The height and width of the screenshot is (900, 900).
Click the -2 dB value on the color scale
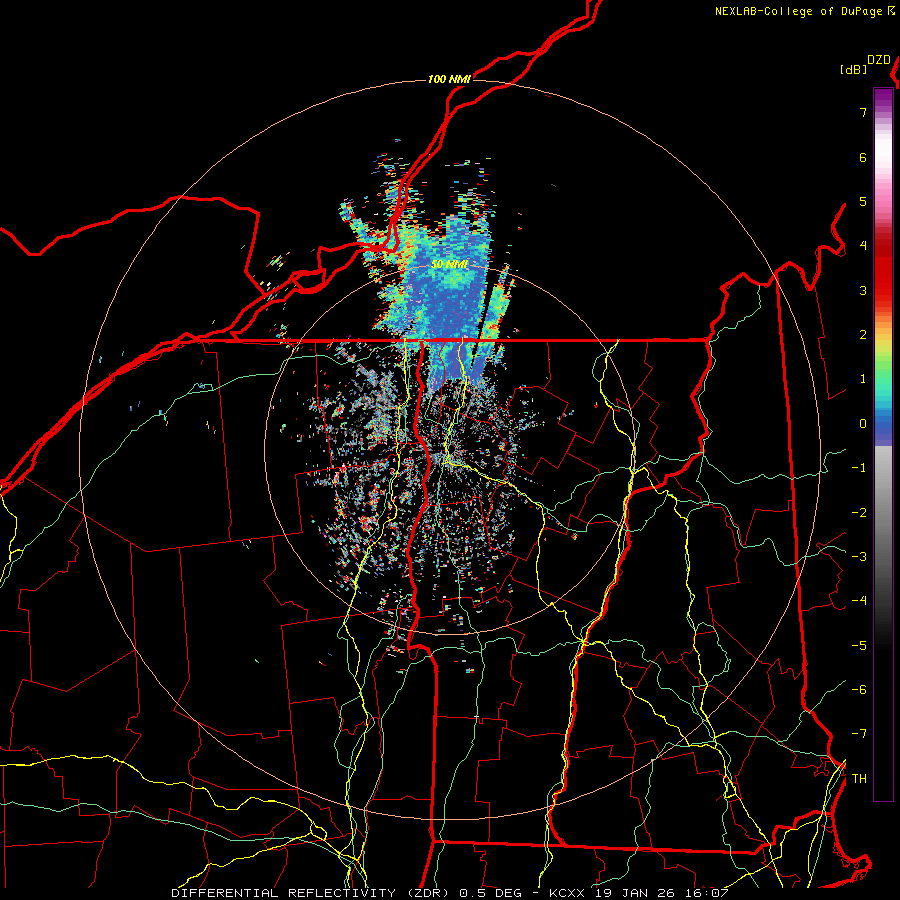pos(859,512)
